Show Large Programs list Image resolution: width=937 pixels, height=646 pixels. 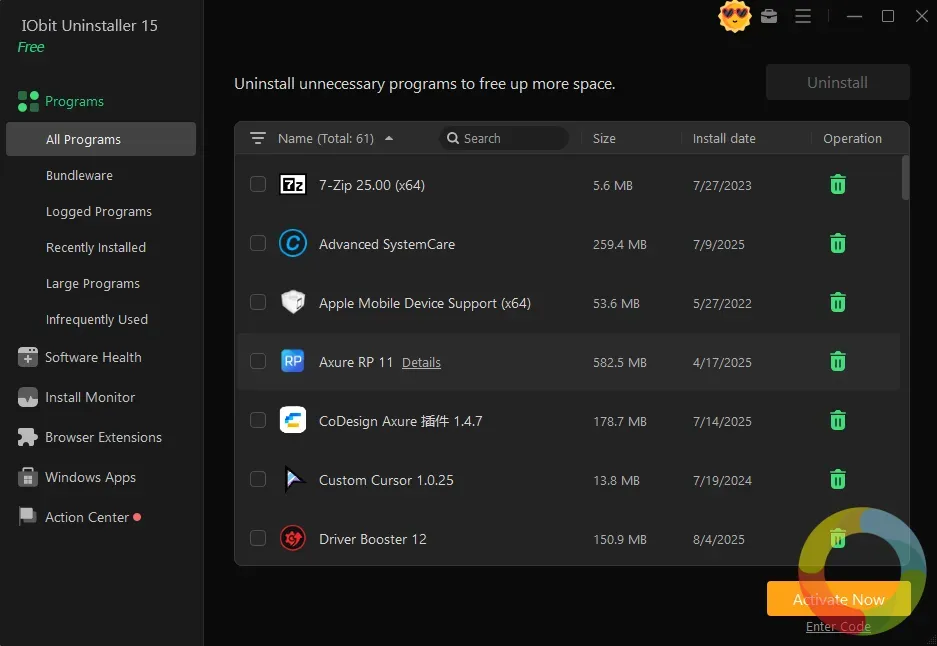[x=93, y=283]
